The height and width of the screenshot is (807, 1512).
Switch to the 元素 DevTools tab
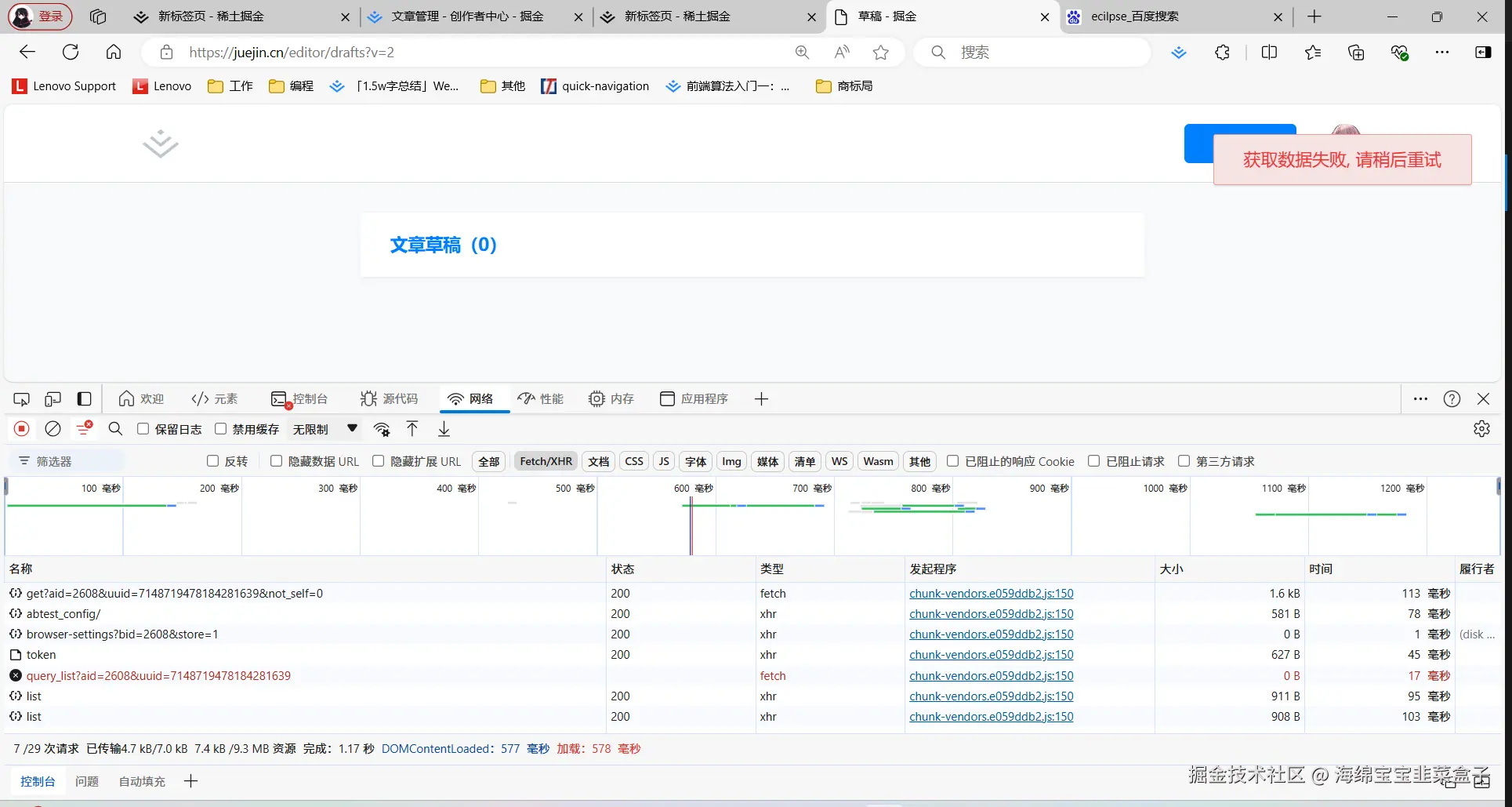215,399
